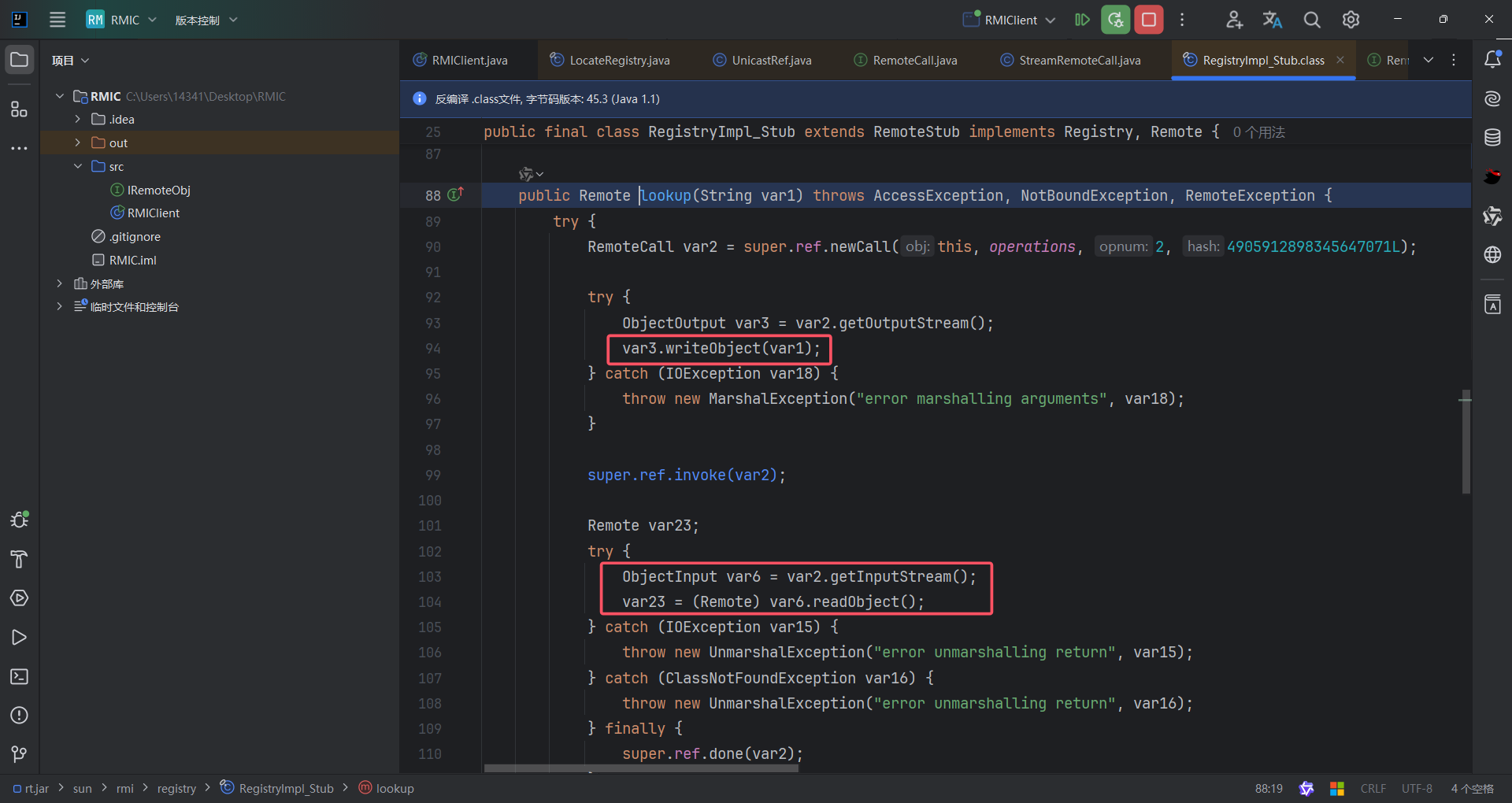1512x803 pixels.
Task: Change indent setting of 4 spaces
Action: [x=1472, y=788]
